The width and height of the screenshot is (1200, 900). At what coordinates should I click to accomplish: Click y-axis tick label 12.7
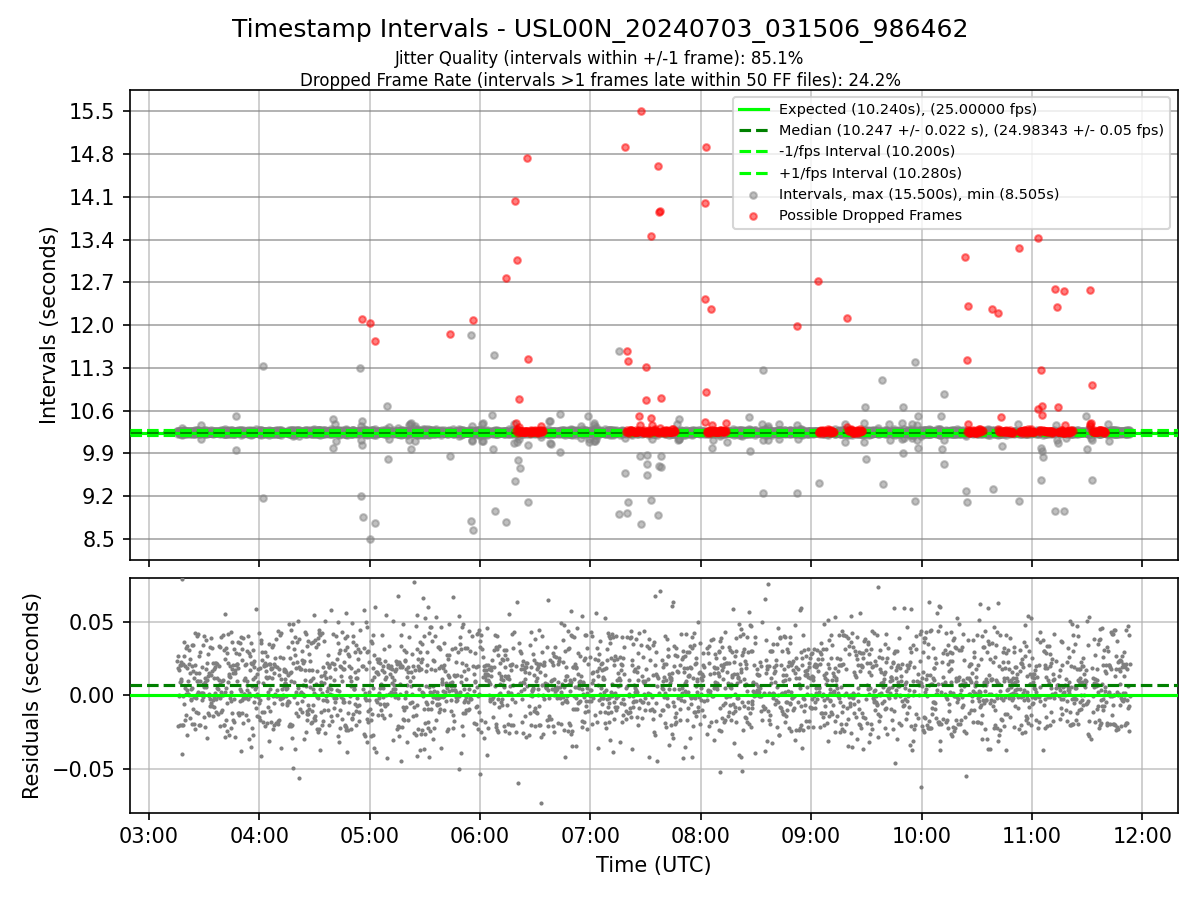click(92, 282)
